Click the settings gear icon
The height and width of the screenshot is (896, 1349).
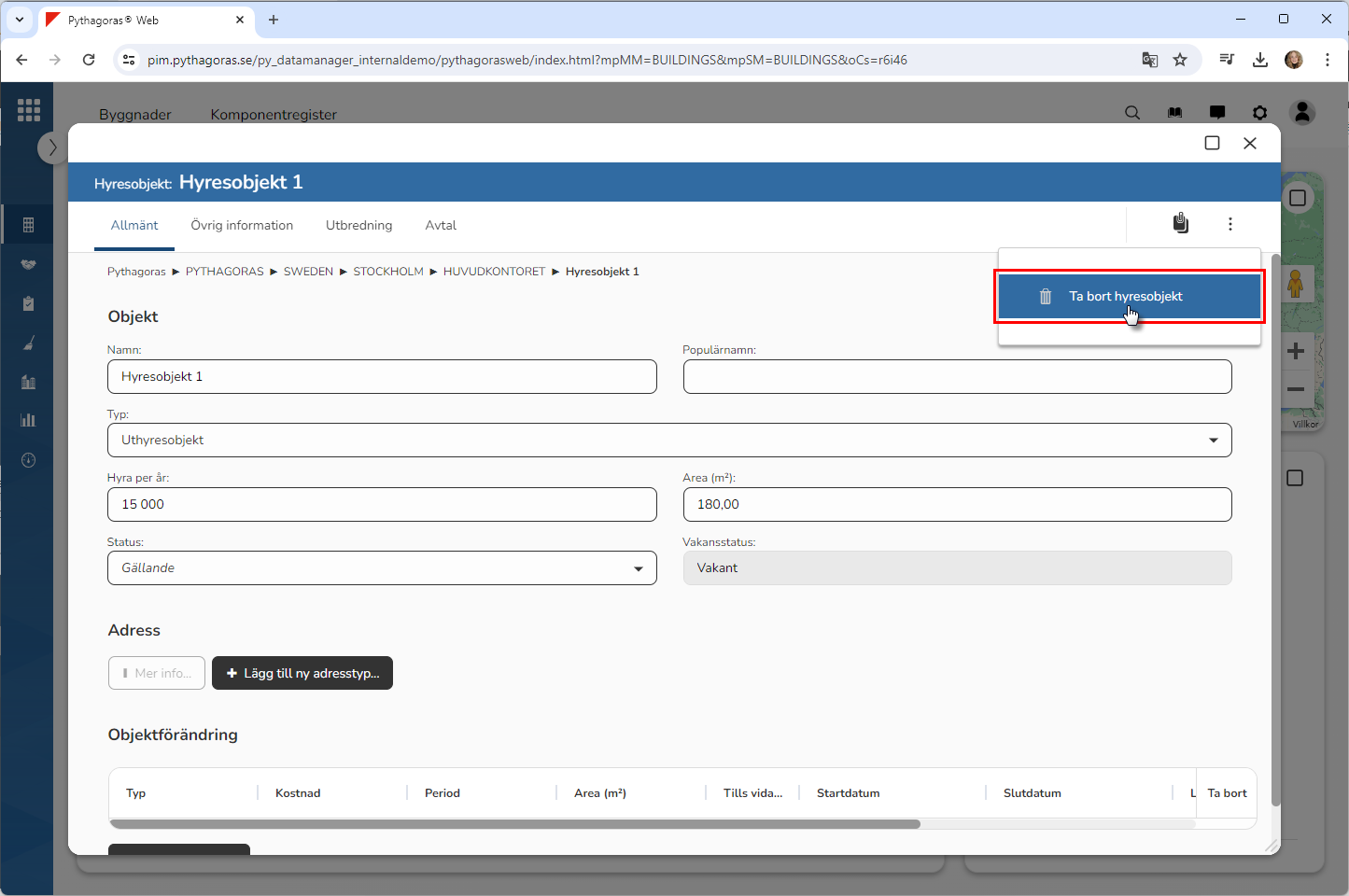tap(1260, 113)
